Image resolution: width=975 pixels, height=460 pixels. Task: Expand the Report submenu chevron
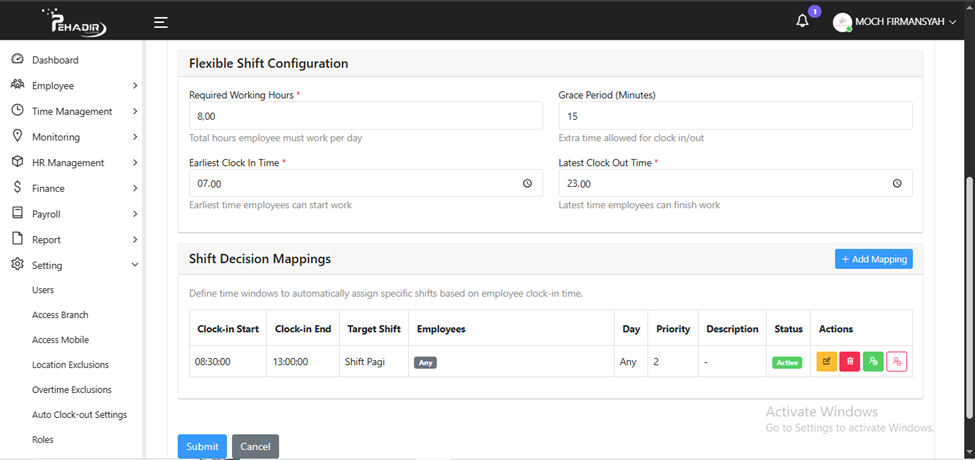pyautogui.click(x=135, y=240)
